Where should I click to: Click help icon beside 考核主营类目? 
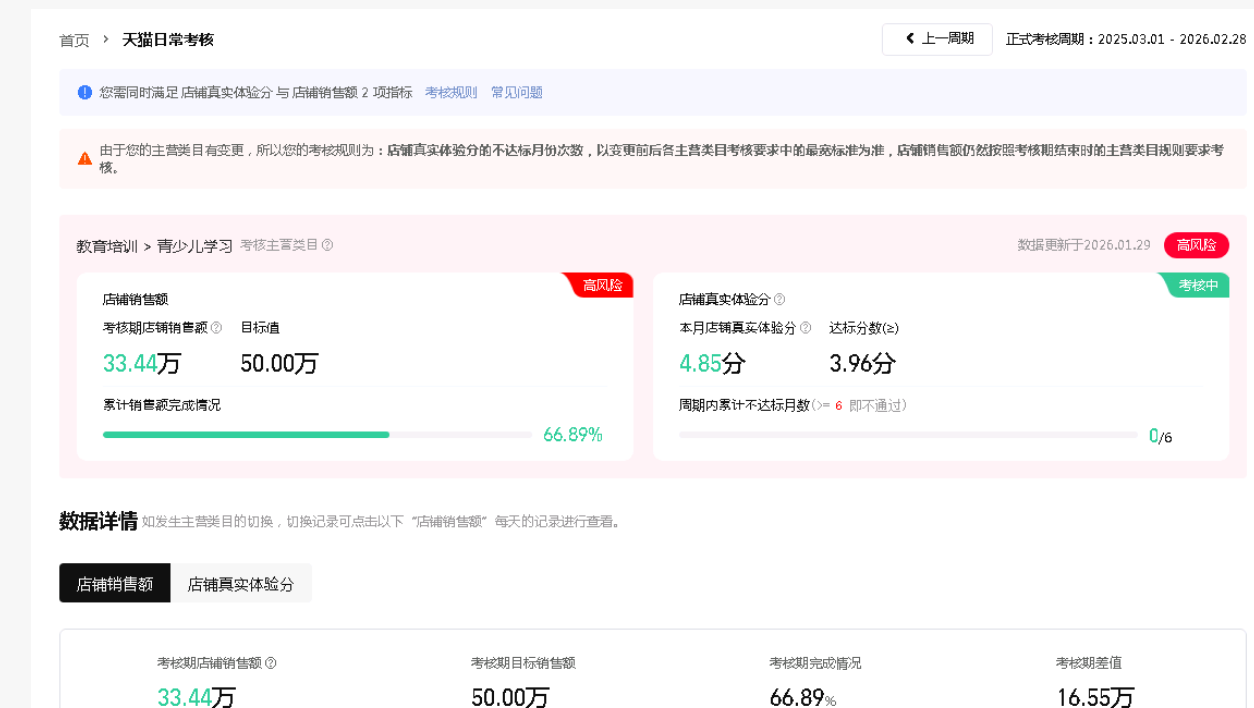pyautogui.click(x=327, y=245)
